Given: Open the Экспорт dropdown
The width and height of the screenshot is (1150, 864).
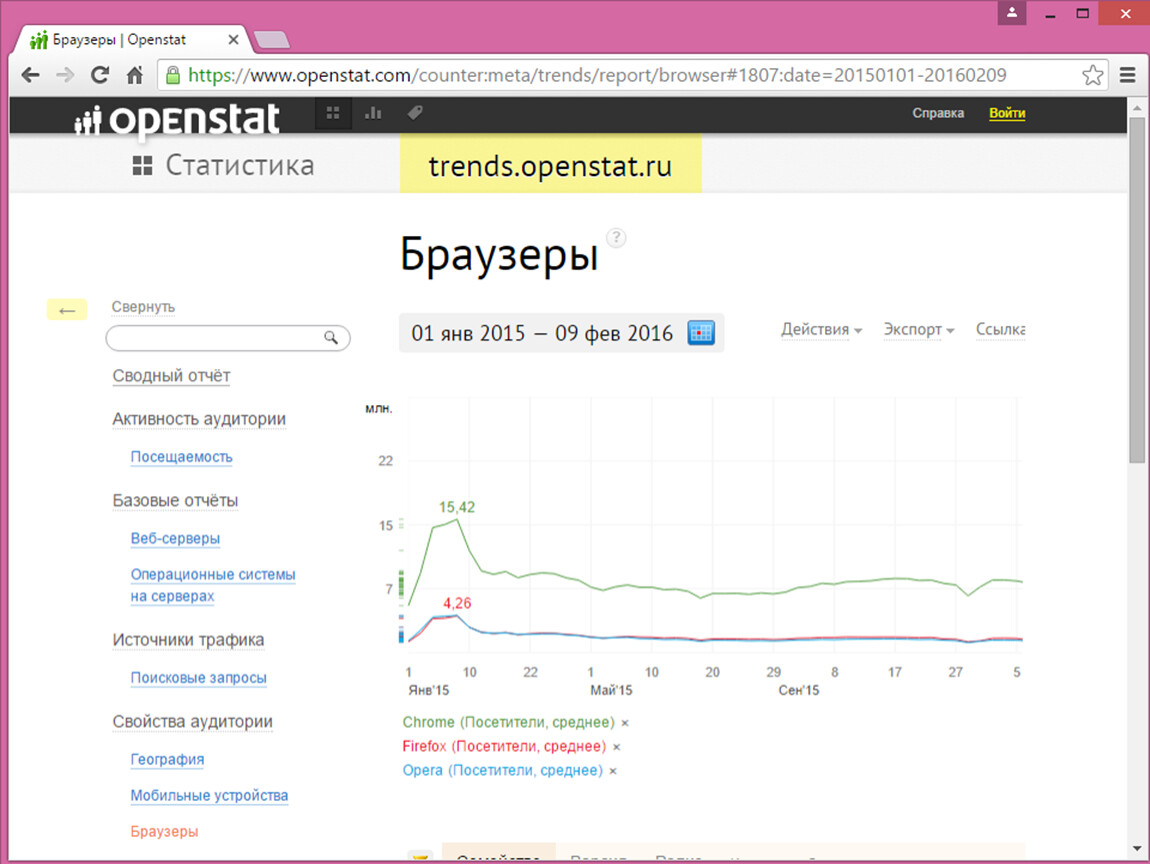Looking at the screenshot, I should [x=918, y=330].
